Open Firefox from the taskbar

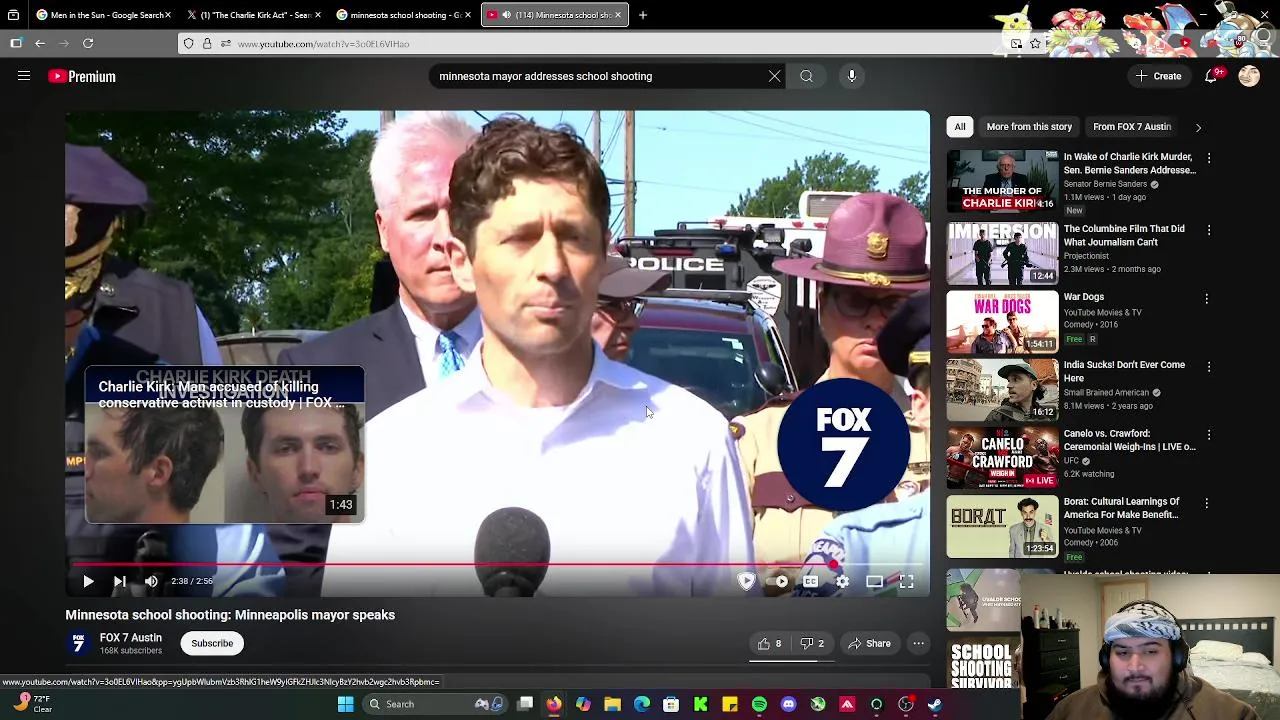tap(554, 704)
